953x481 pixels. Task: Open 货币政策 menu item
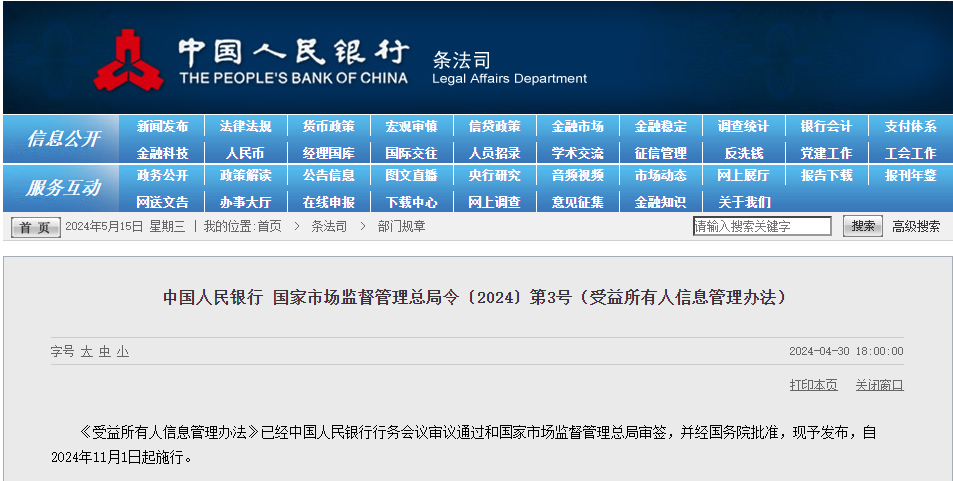329,126
